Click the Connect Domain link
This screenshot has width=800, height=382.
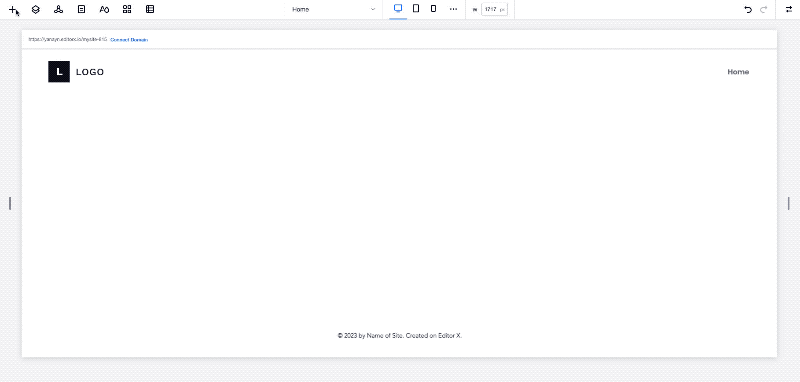click(129, 39)
